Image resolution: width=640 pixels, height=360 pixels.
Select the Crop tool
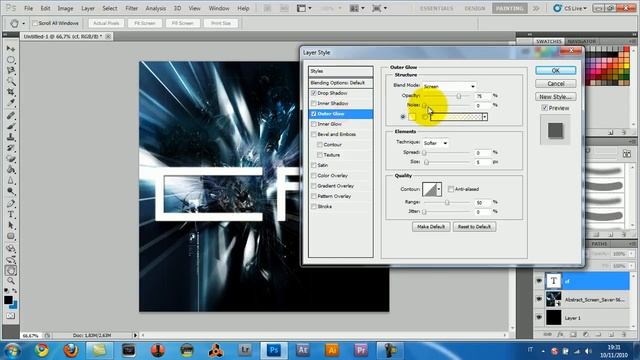click(11, 92)
